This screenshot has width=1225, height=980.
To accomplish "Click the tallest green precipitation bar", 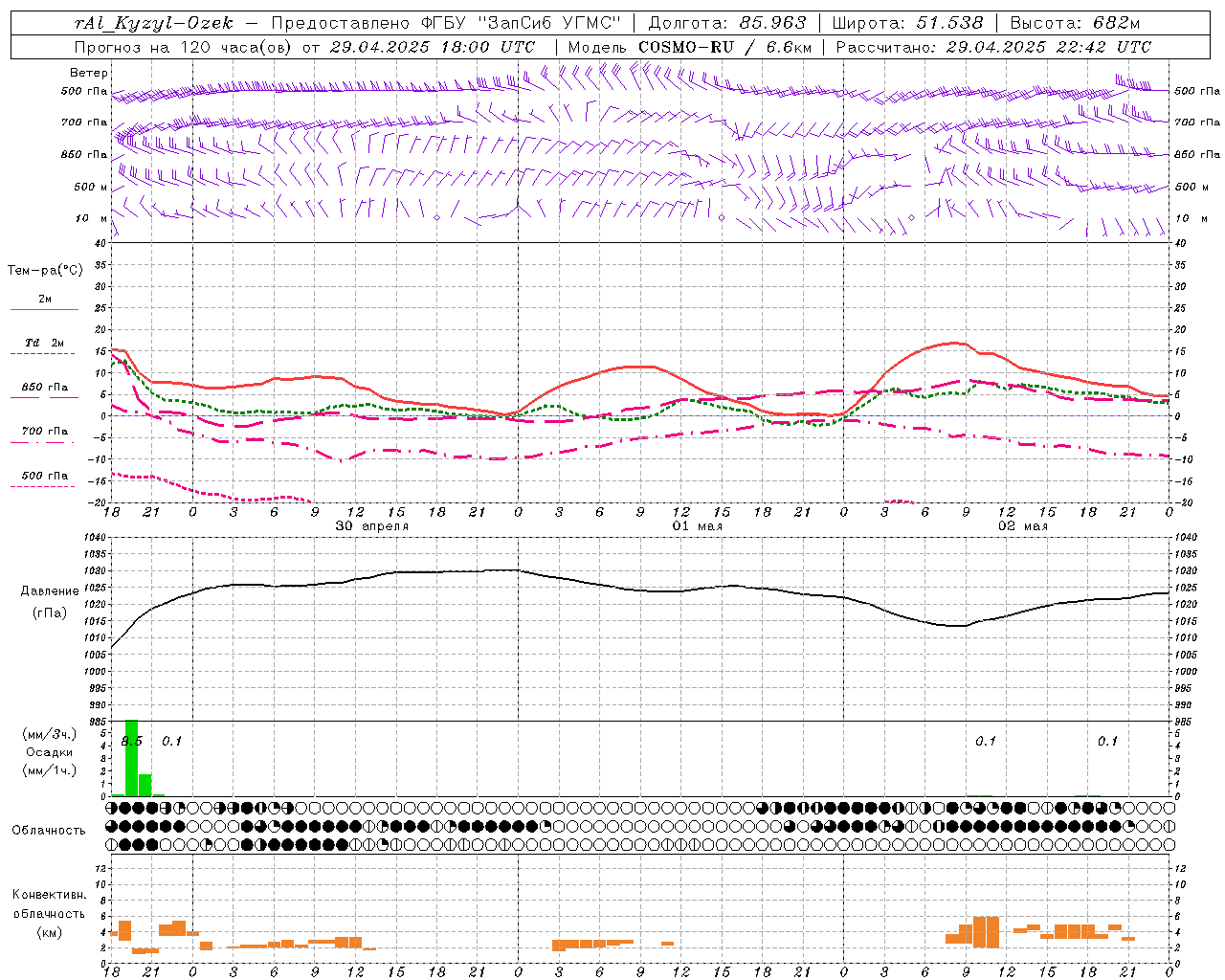I will [x=132, y=758].
